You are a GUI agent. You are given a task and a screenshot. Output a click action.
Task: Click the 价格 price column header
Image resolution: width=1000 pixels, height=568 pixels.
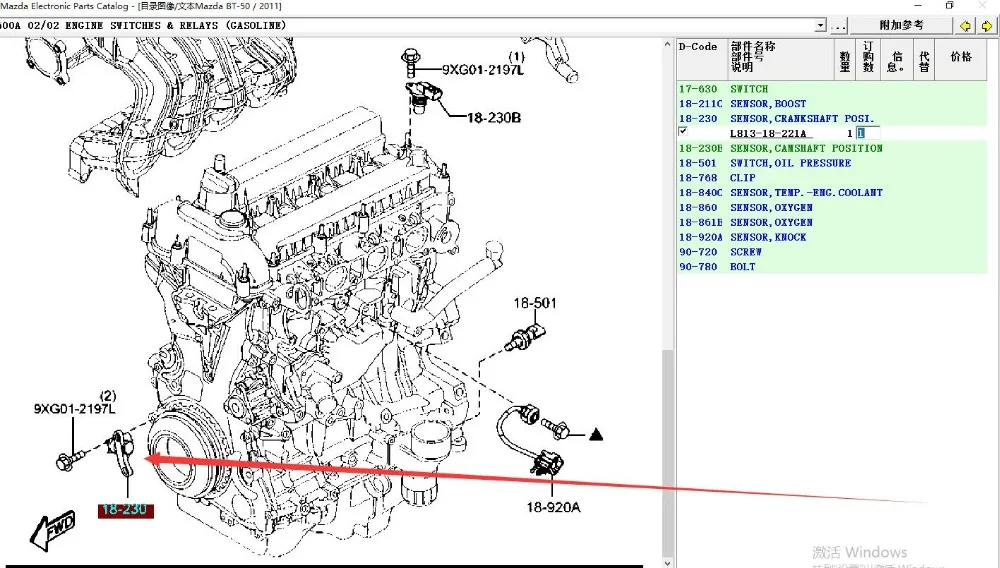[961, 59]
